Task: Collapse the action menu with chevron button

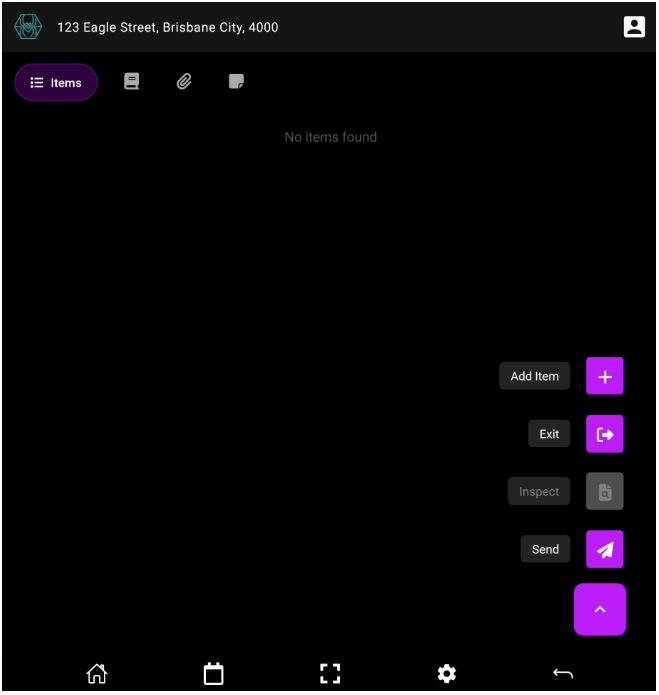Action: 600,609
